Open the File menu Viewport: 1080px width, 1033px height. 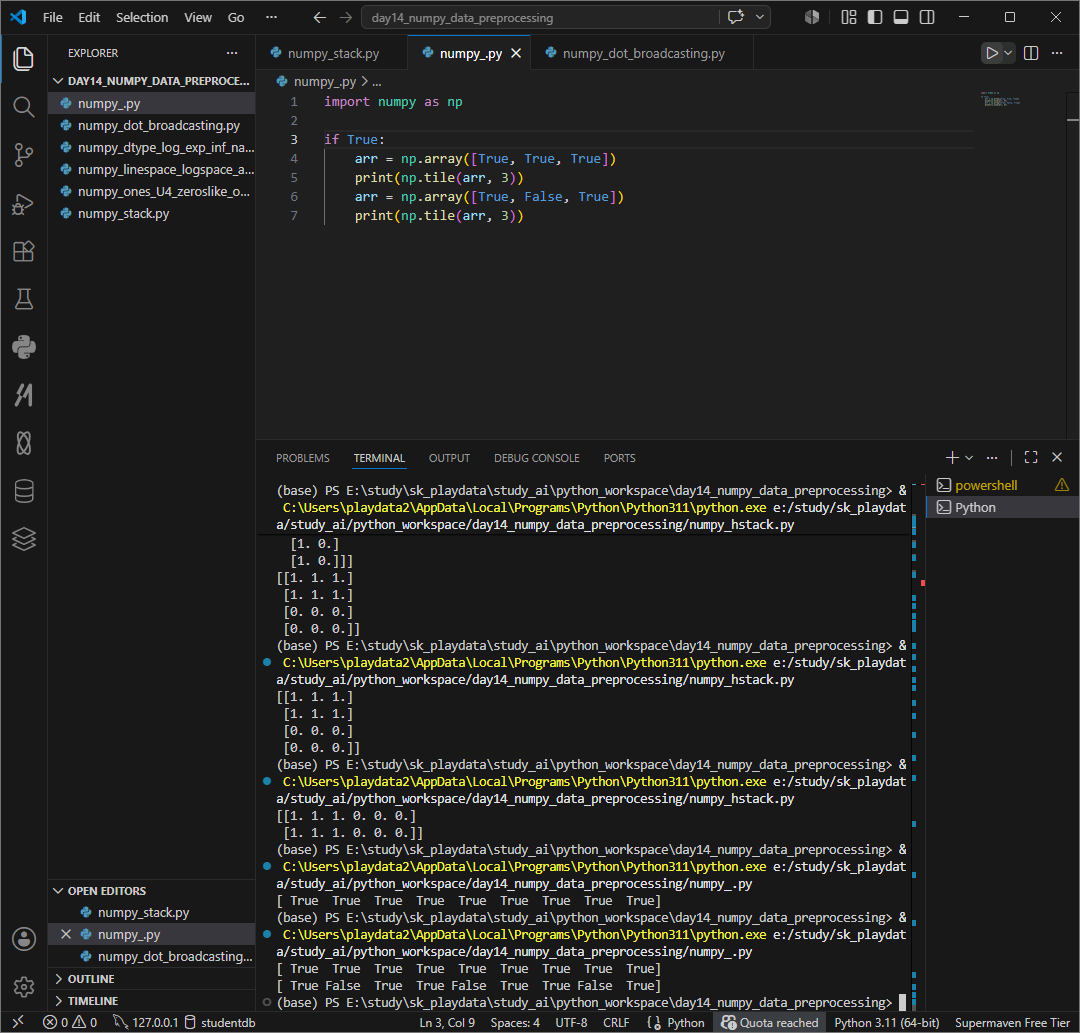[x=52, y=17]
